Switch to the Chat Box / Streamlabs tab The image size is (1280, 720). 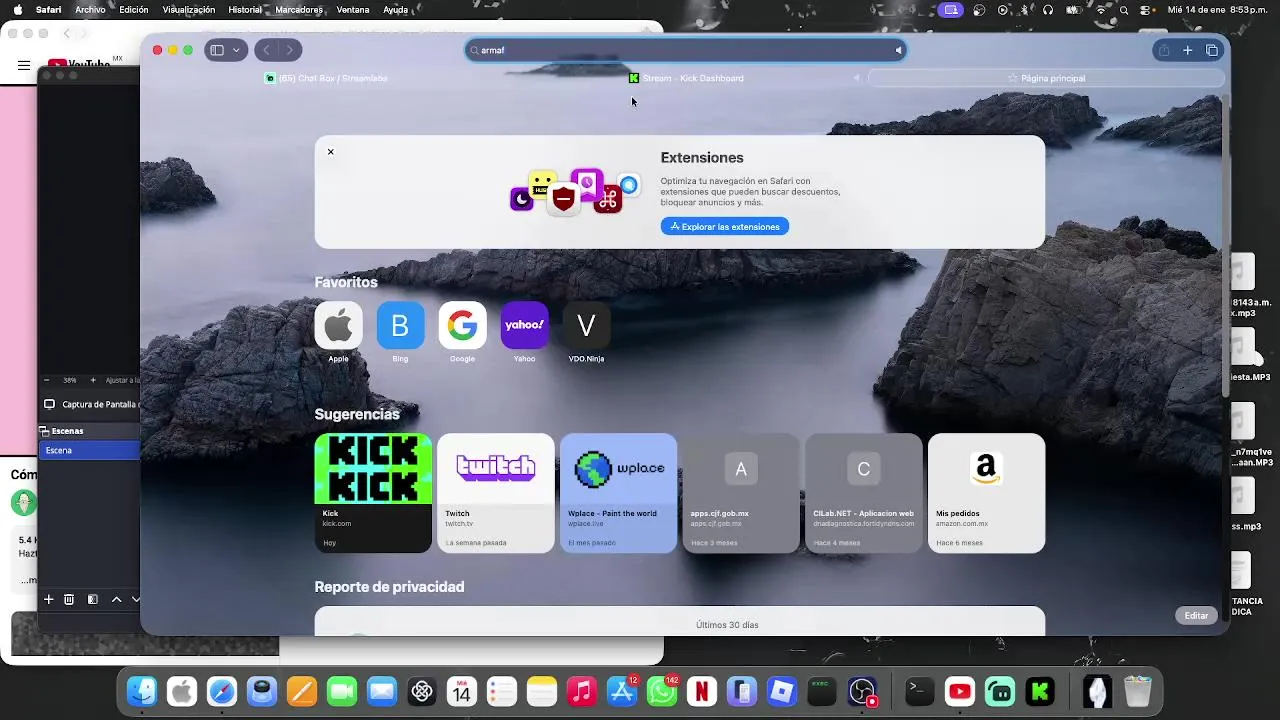point(327,78)
